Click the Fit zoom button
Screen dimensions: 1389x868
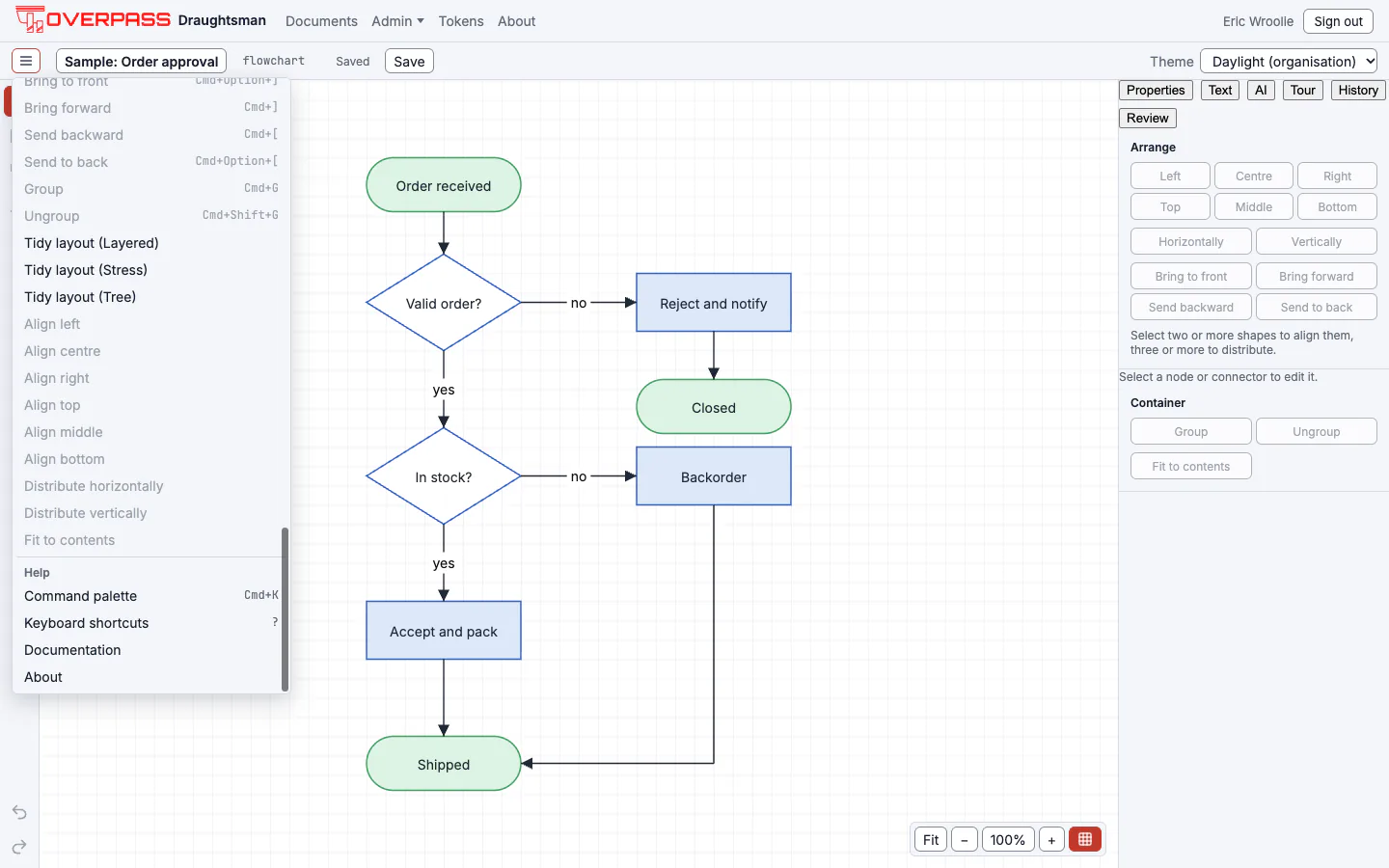pyautogui.click(x=930, y=839)
